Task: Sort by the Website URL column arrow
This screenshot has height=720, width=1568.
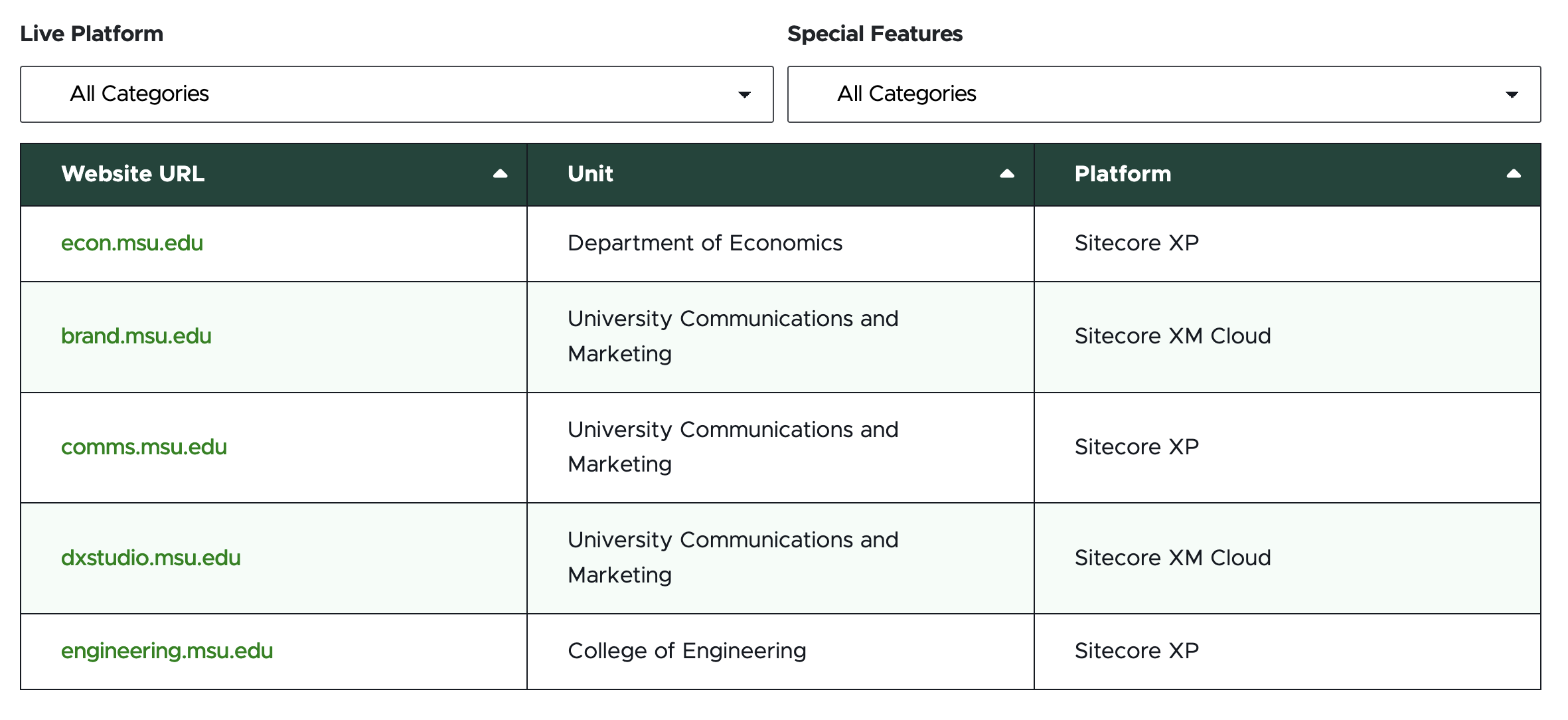Action: tap(500, 174)
